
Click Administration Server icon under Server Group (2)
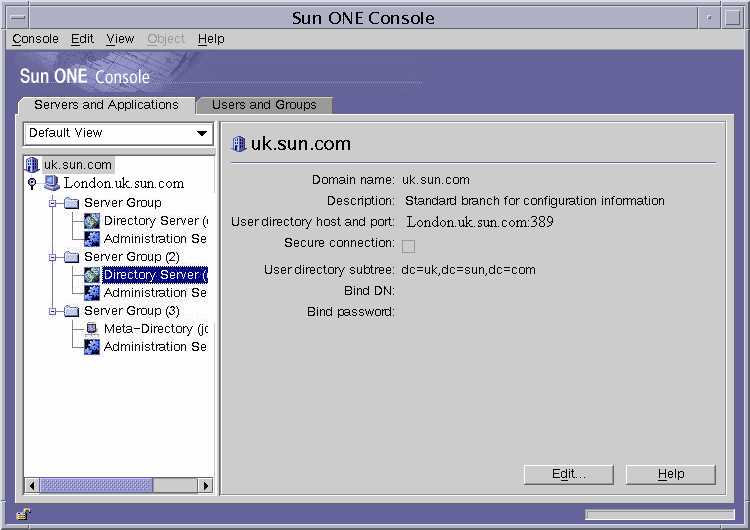pyautogui.click(x=92, y=293)
